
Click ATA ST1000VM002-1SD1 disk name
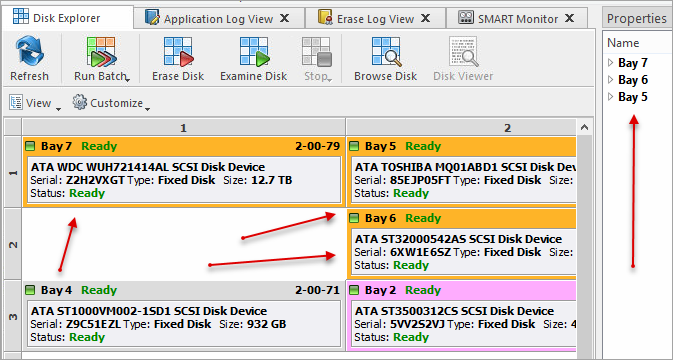(149, 311)
